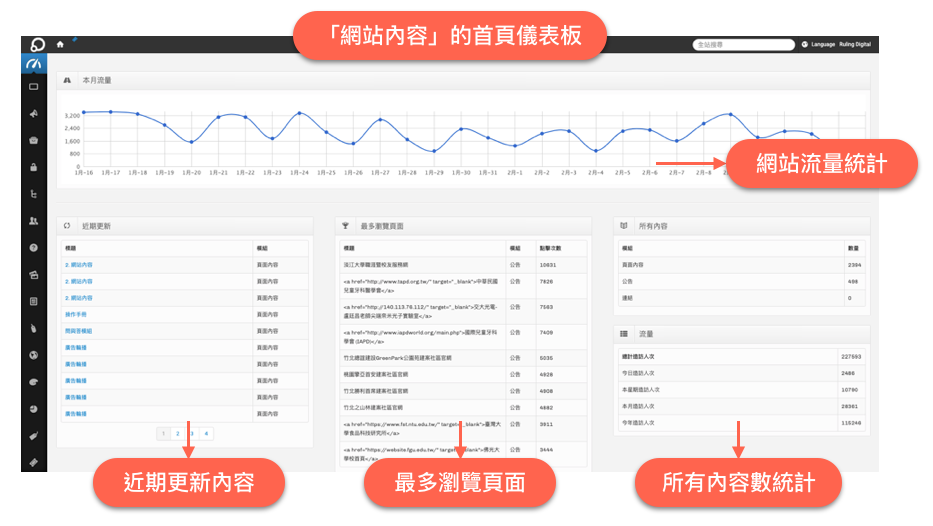Open the 問與答模組 link in recent updates
Image resolution: width=933 pixels, height=526 pixels.
[x=79, y=330]
